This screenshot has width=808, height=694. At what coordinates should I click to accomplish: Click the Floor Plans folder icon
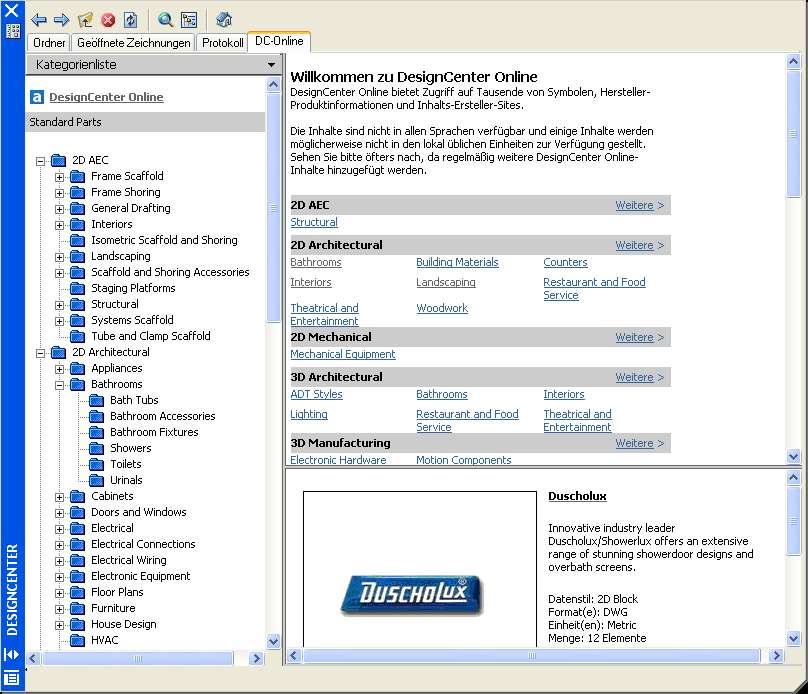(77, 592)
